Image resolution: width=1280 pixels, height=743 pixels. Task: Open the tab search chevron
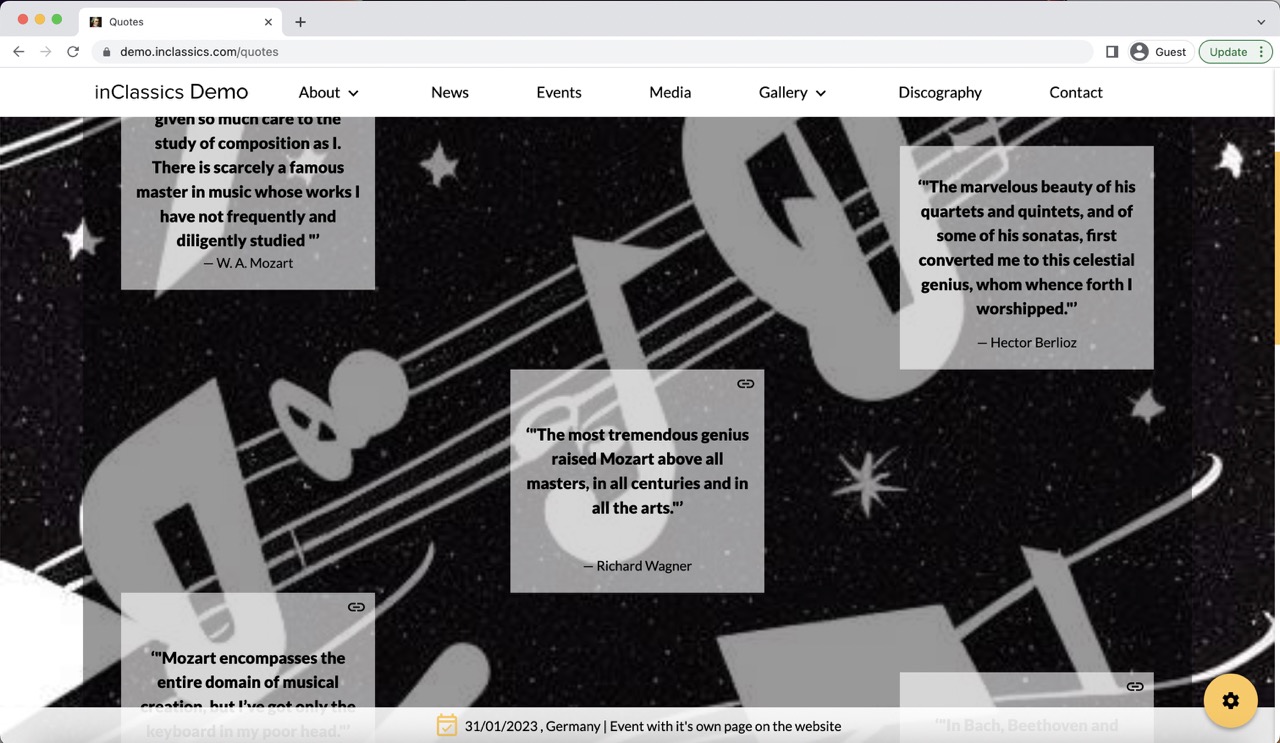1260,22
